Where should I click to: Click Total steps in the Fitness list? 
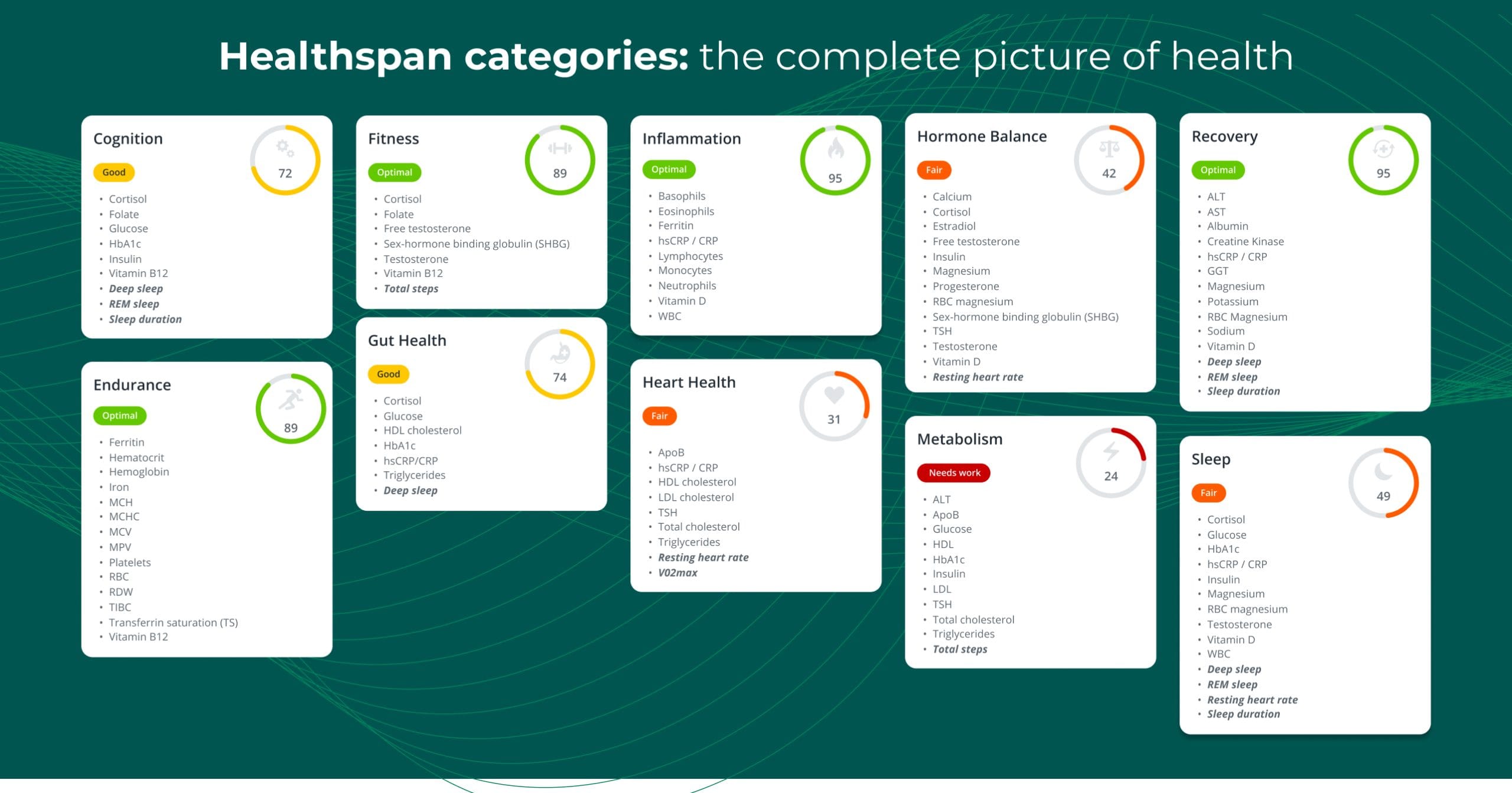pyautogui.click(x=410, y=289)
